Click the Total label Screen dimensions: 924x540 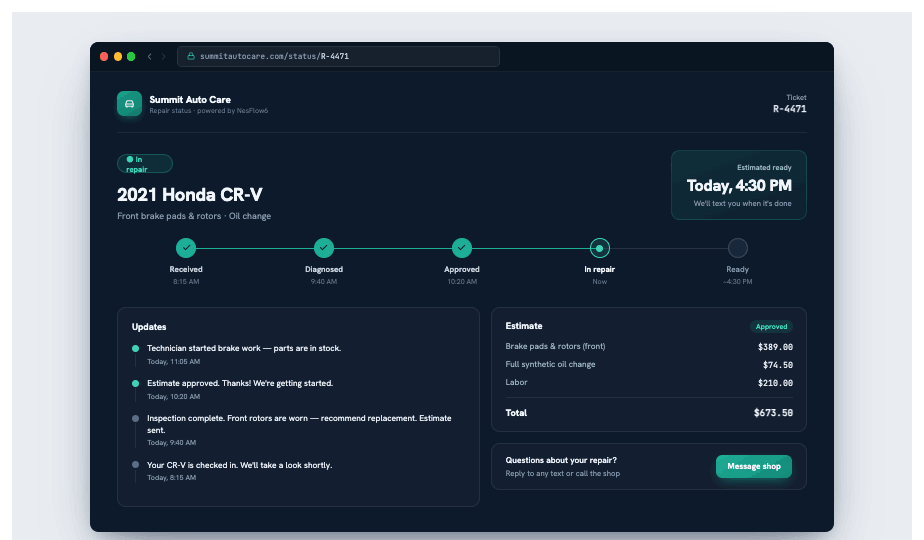coord(516,413)
